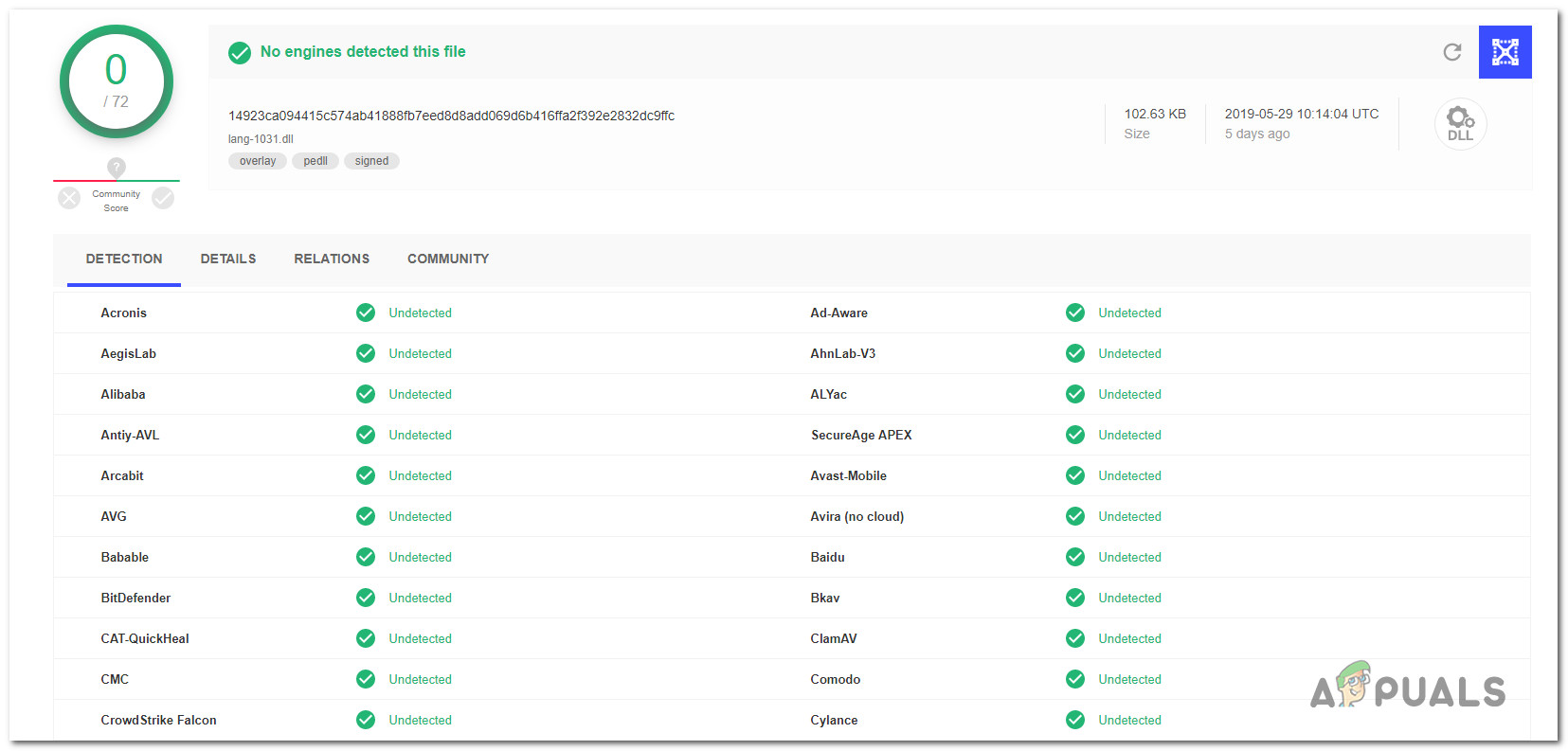Click the reanalyze refresh icon
1568x751 pixels.
(1451, 52)
